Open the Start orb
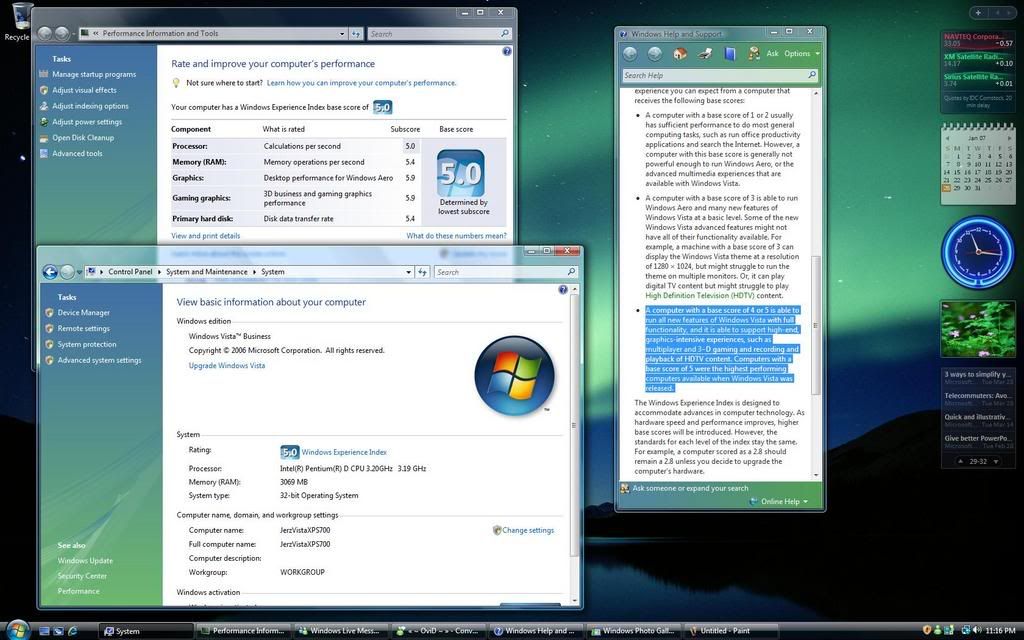This screenshot has height=640, width=1024. pos(18,630)
